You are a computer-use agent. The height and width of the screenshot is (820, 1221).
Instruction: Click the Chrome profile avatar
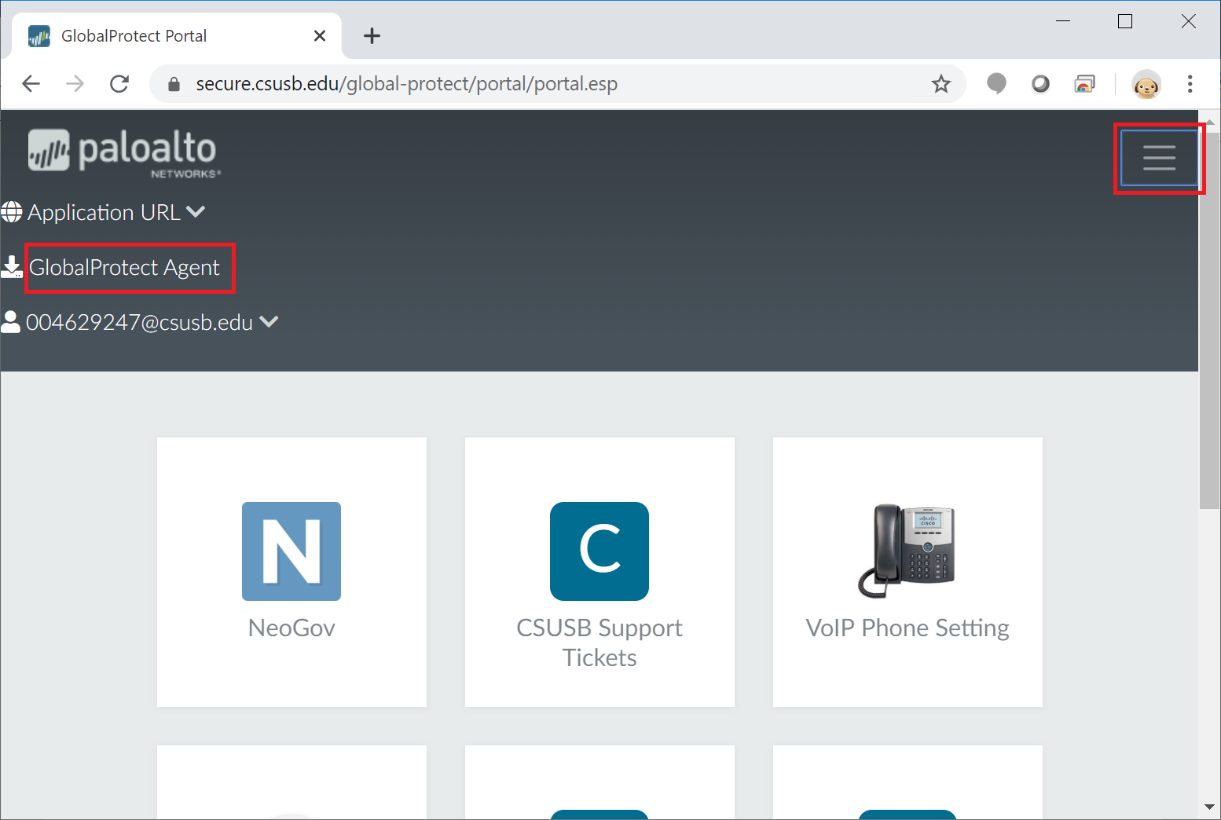1146,84
